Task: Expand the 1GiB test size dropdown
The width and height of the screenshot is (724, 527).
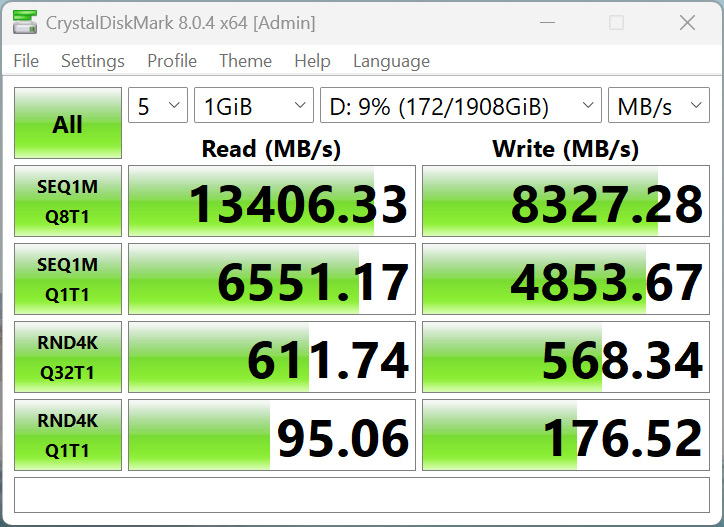Action: pyautogui.click(x=254, y=106)
